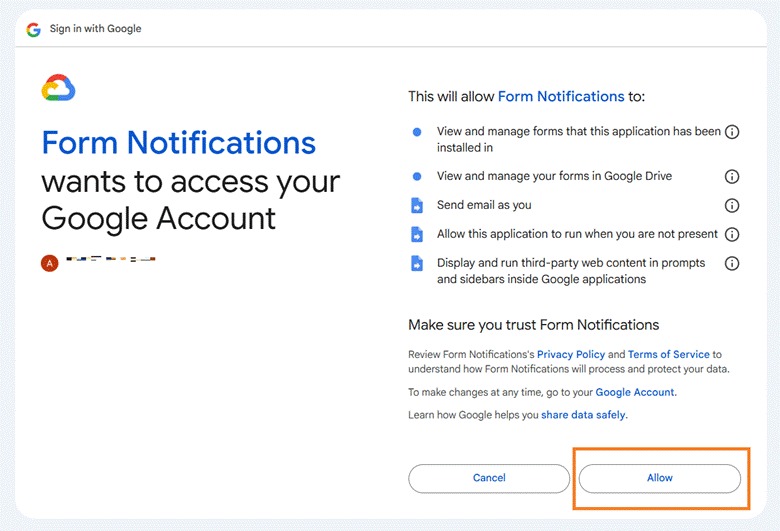Click 'View and manage your forms in Google Drive' text

coord(555,176)
